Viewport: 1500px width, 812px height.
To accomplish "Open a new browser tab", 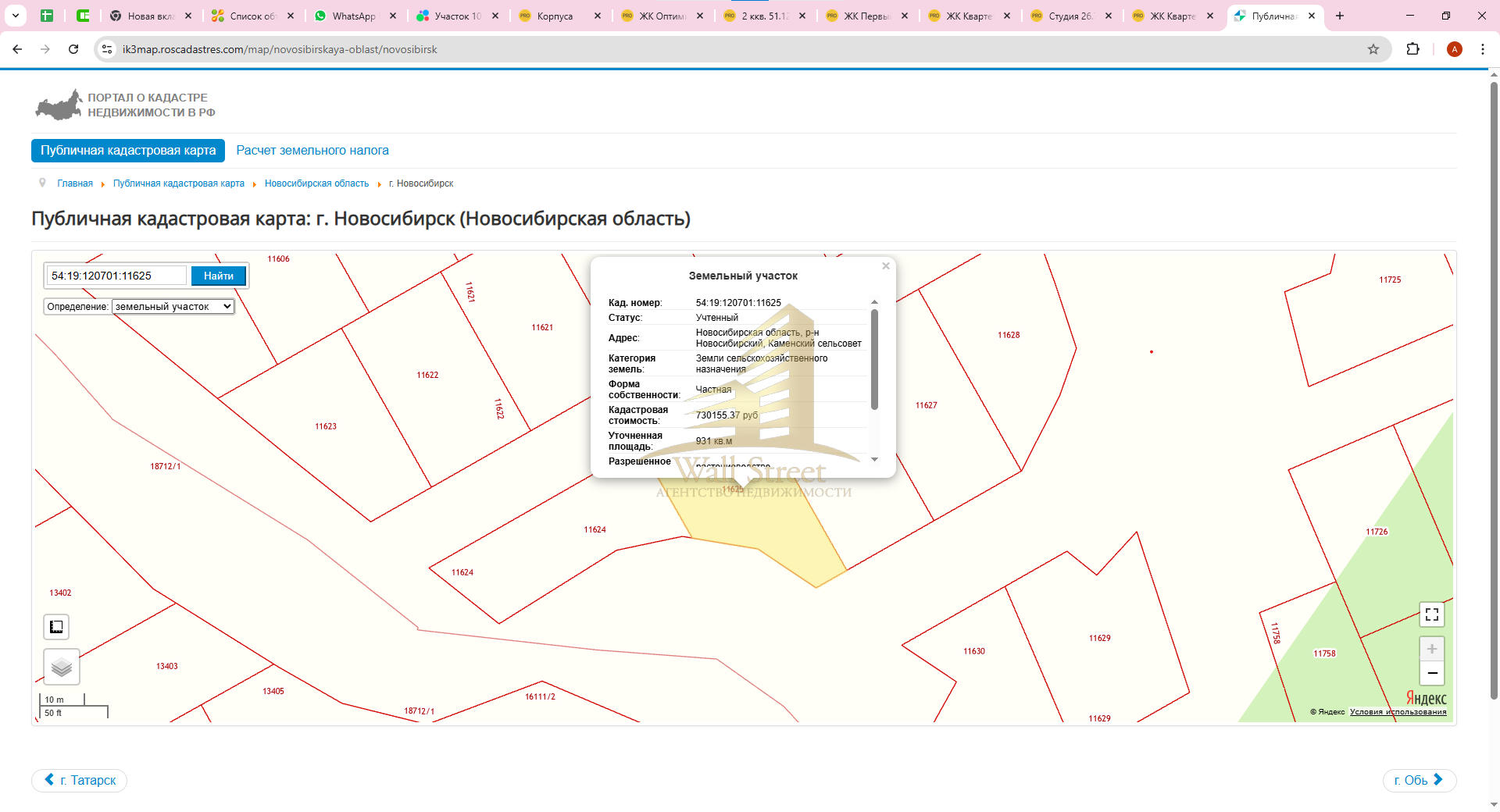I will pyautogui.click(x=1340, y=16).
